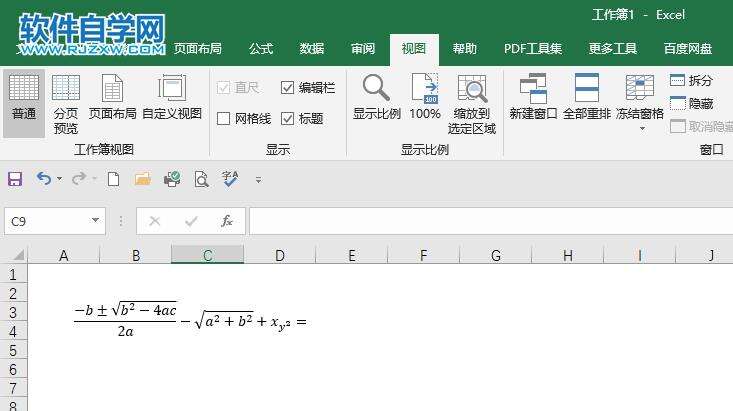
Task: Select row 5 header
Action: tap(13, 351)
